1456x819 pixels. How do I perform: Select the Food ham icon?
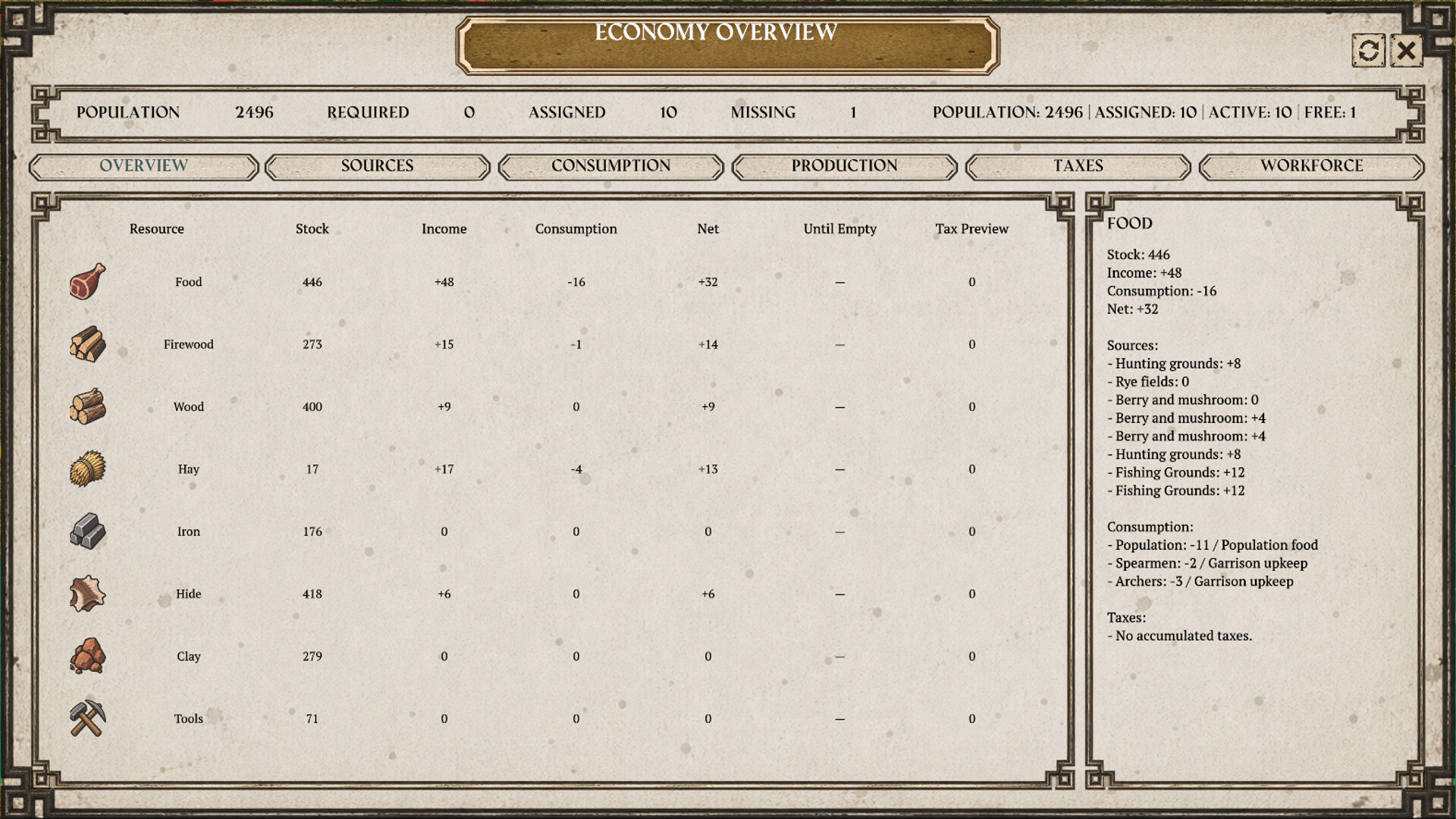pyautogui.click(x=88, y=282)
